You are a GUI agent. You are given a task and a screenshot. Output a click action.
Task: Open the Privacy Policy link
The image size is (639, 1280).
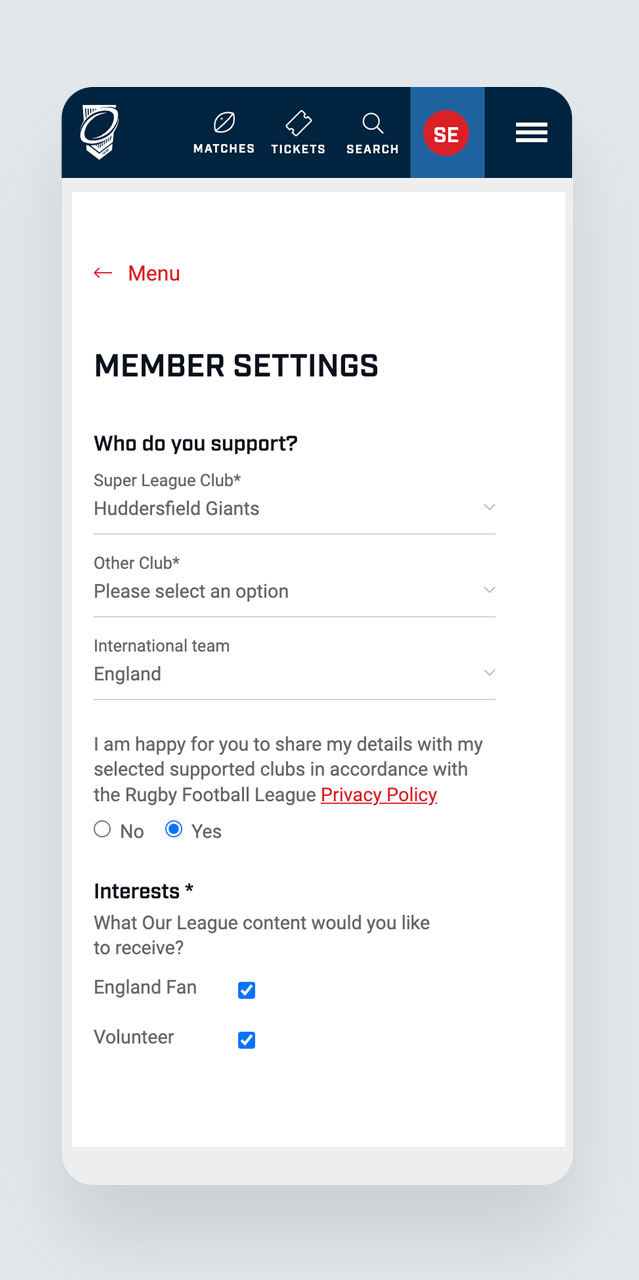click(x=378, y=794)
